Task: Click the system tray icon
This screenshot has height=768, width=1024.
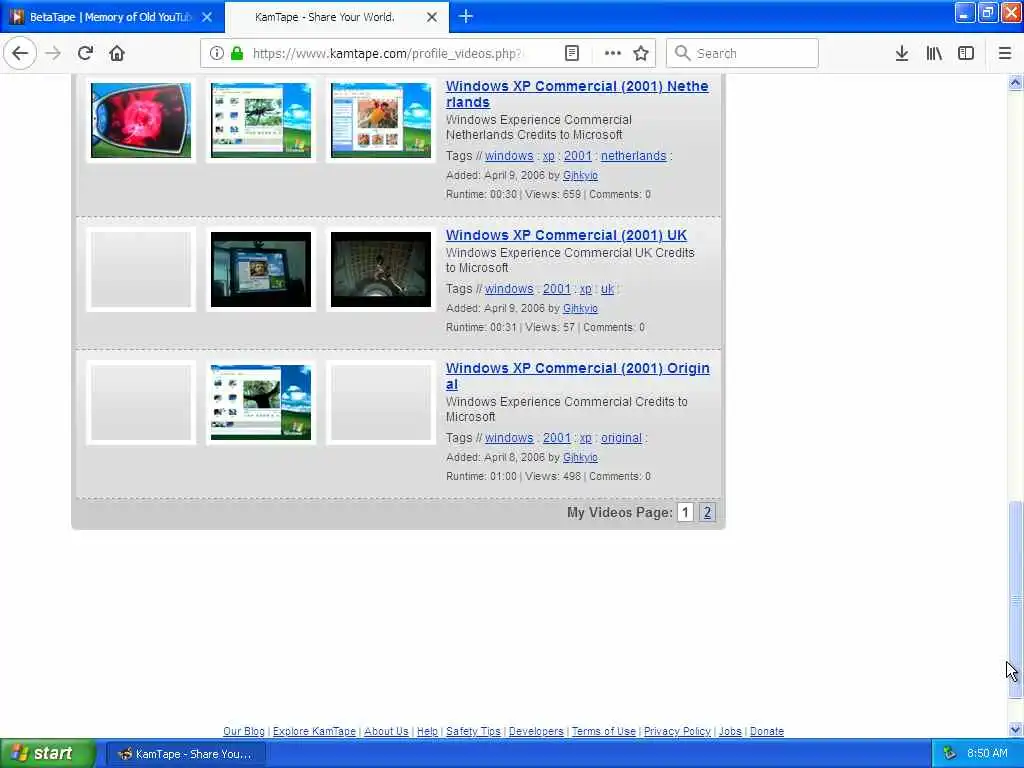Action: [950, 754]
